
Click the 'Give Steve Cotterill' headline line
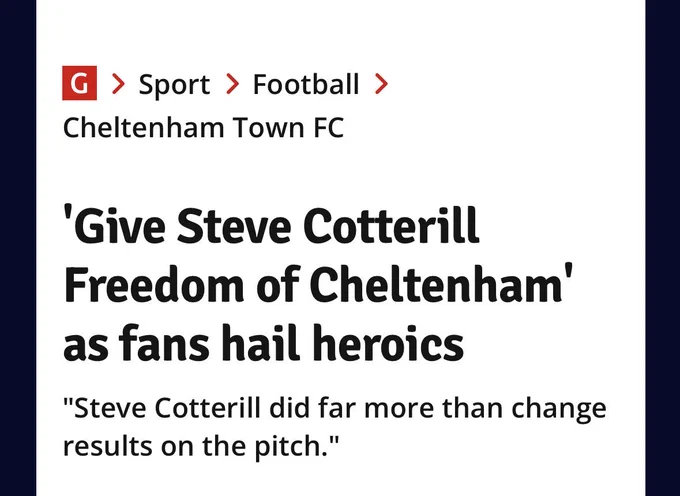coord(271,226)
